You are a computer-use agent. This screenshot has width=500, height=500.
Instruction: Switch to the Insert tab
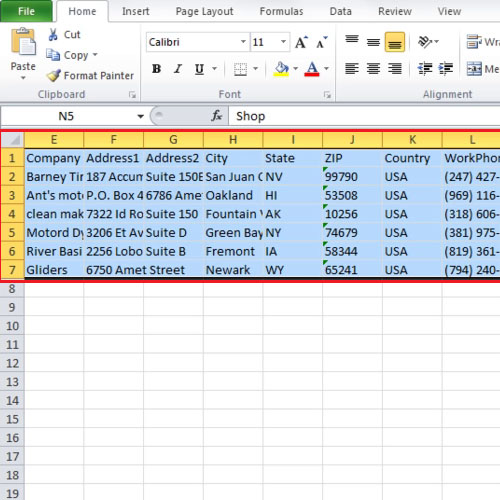[135, 11]
